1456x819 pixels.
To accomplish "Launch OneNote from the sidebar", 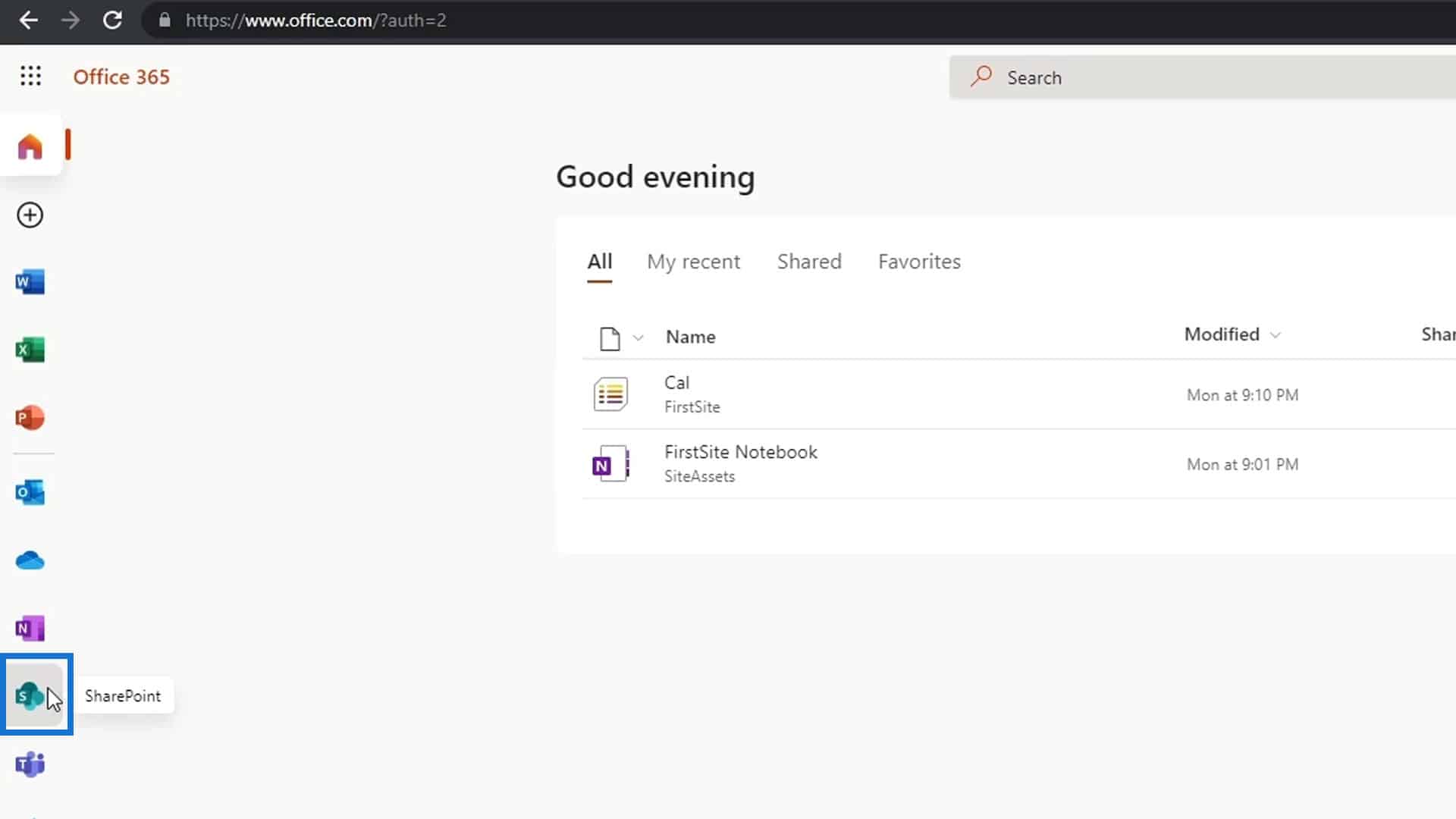I will [30, 628].
